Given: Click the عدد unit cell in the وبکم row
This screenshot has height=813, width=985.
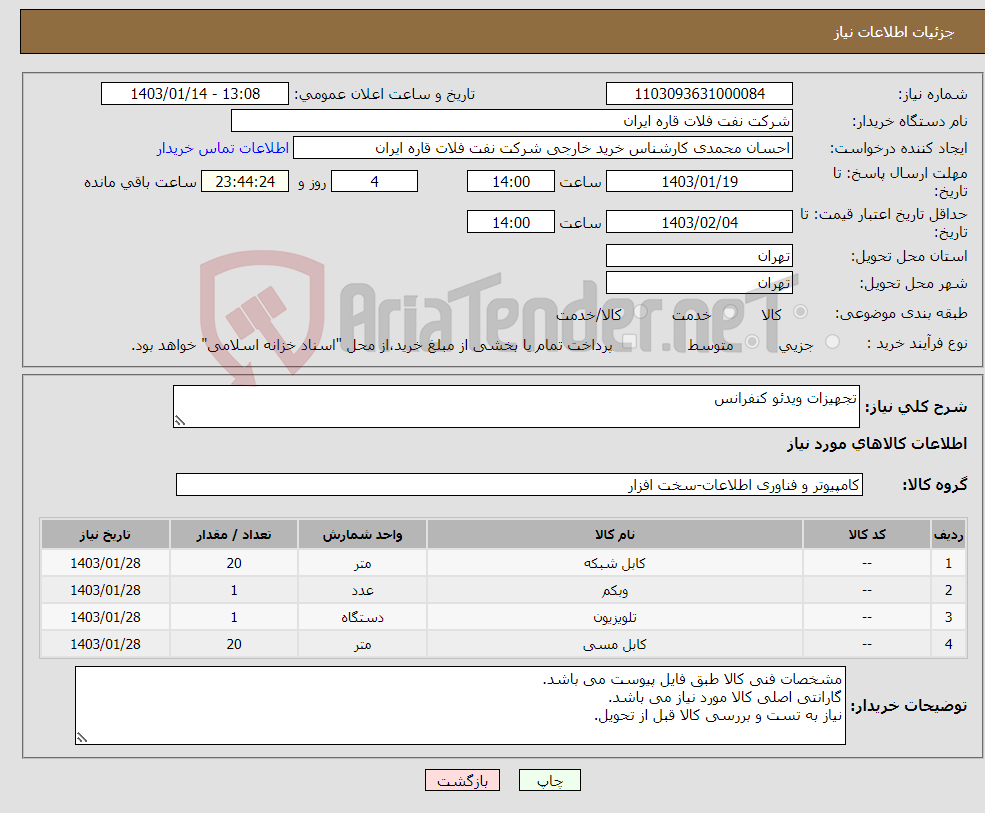Looking at the screenshot, I should pyautogui.click(x=362, y=591).
